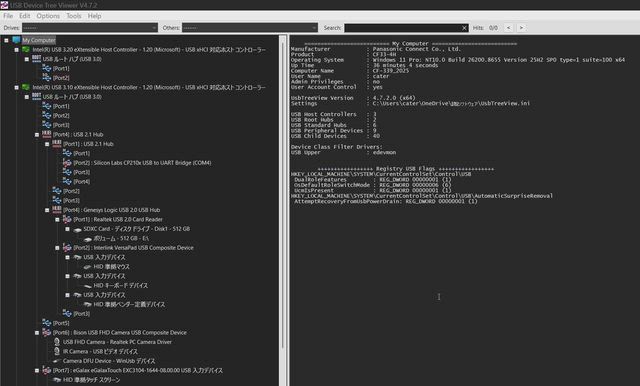Collapse the [Port1] : USB 2.1 Hub node
Screen dimensions: 640x386
click(x=47, y=144)
